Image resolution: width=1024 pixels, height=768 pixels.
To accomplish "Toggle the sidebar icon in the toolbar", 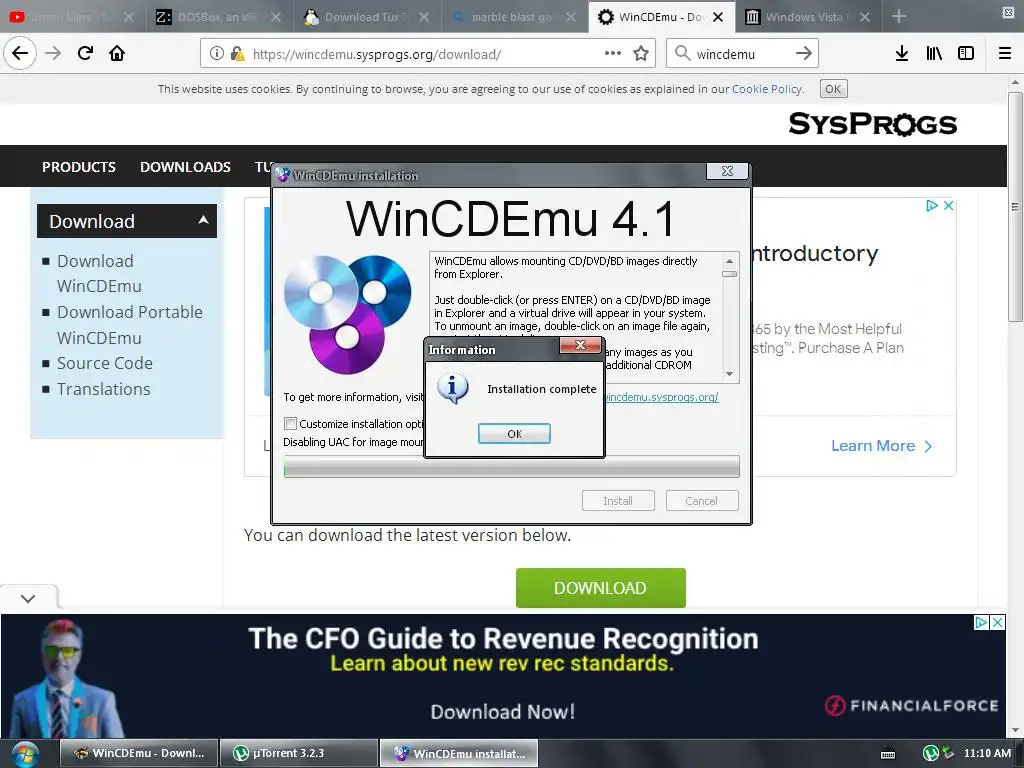I will coord(966,54).
